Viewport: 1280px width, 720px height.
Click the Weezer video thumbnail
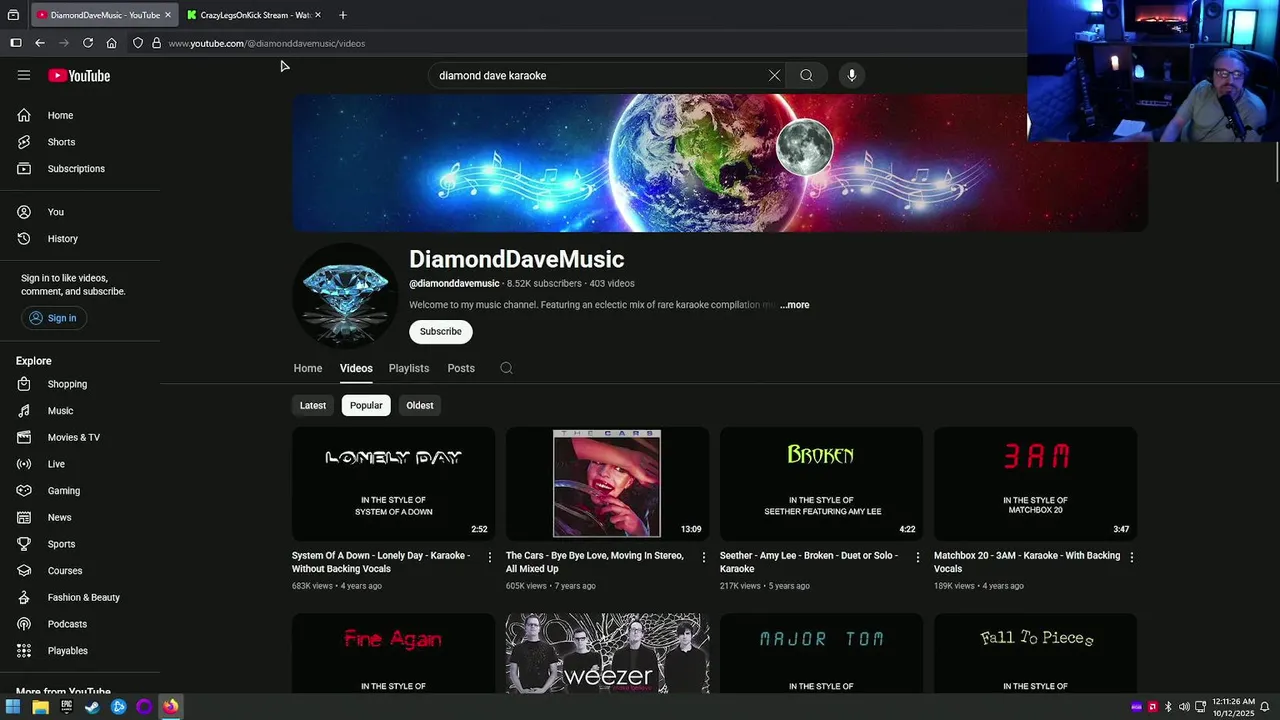tap(607, 653)
